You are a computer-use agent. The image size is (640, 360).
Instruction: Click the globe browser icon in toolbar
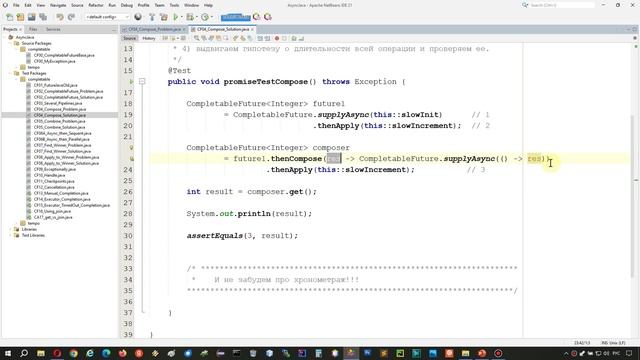[138, 17]
